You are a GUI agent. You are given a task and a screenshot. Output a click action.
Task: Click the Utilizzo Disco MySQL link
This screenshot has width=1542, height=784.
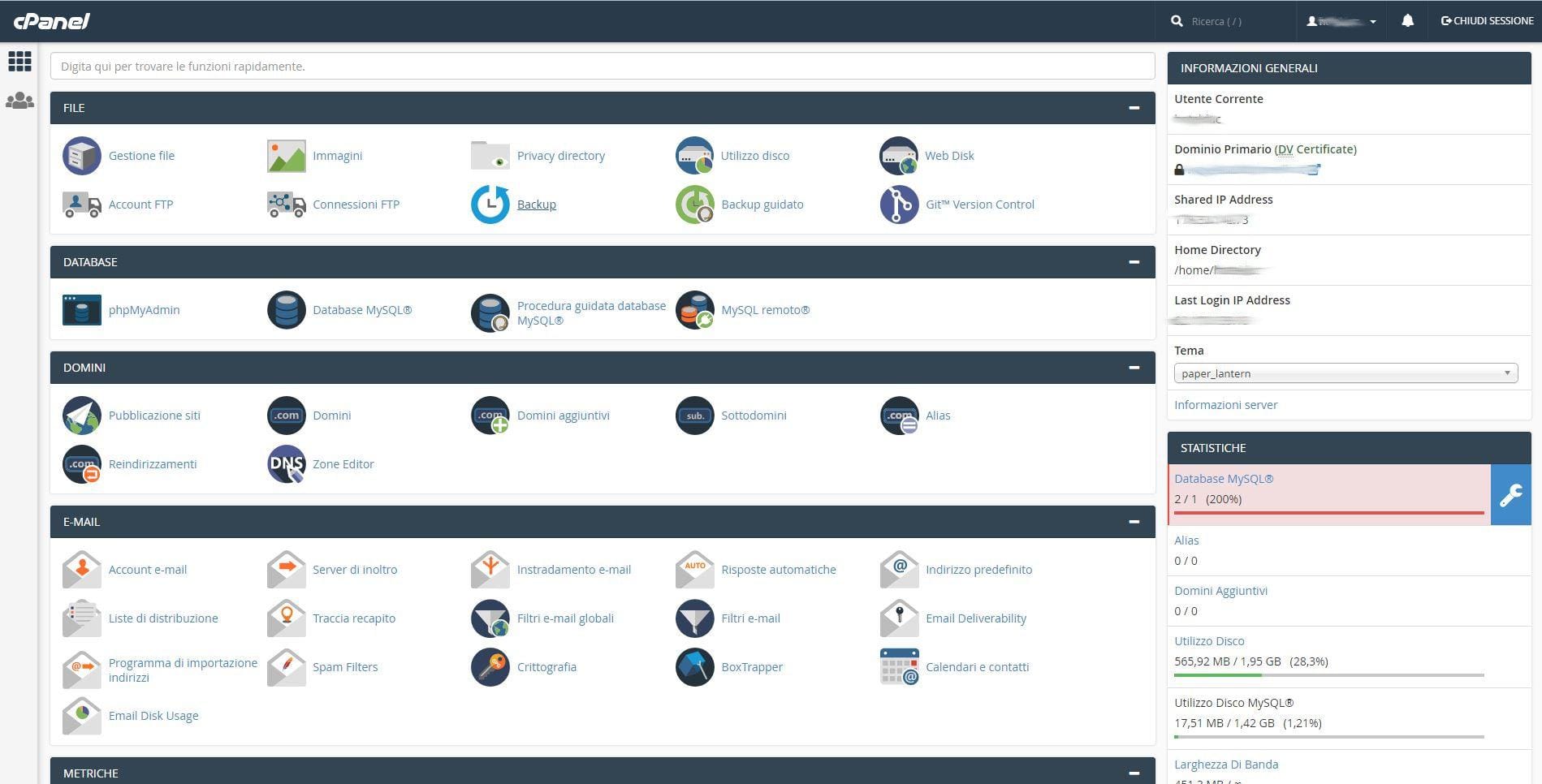(1233, 703)
